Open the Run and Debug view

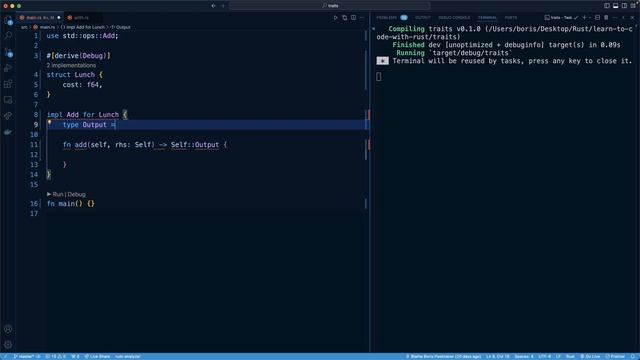[x=8, y=68]
